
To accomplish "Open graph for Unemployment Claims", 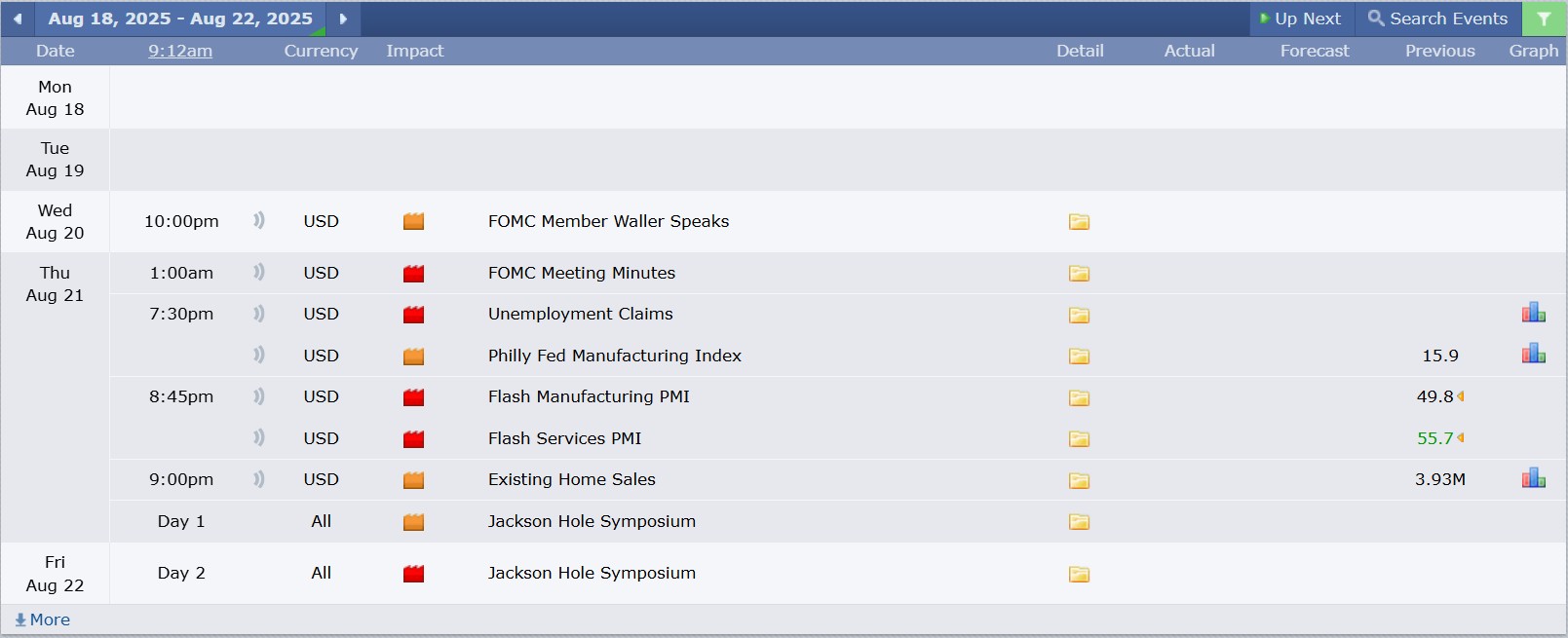I will click(1533, 313).
